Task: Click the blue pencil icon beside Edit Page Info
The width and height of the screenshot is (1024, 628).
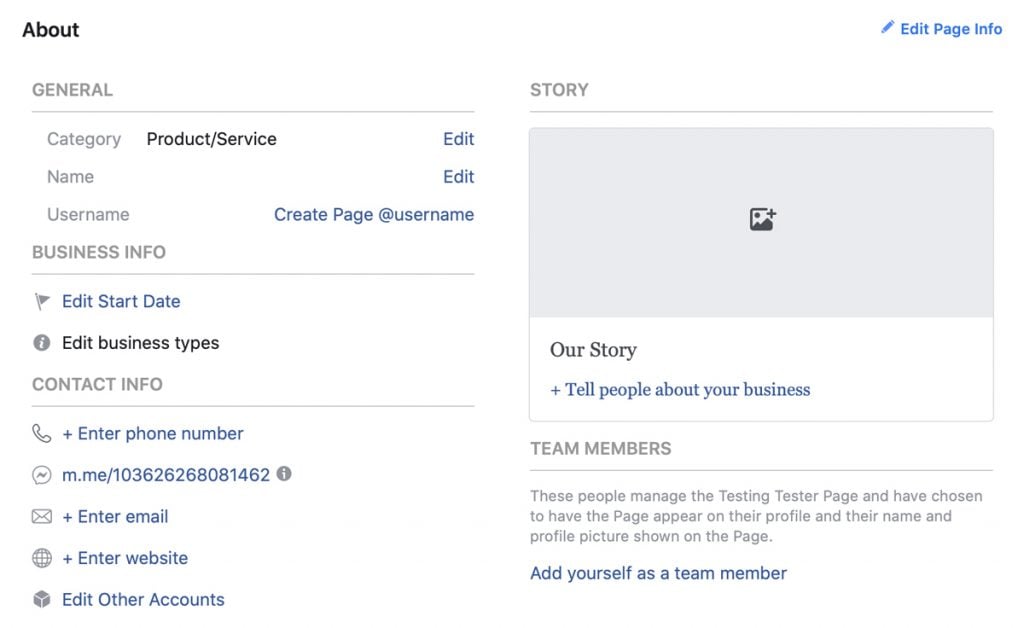Action: 888,28
